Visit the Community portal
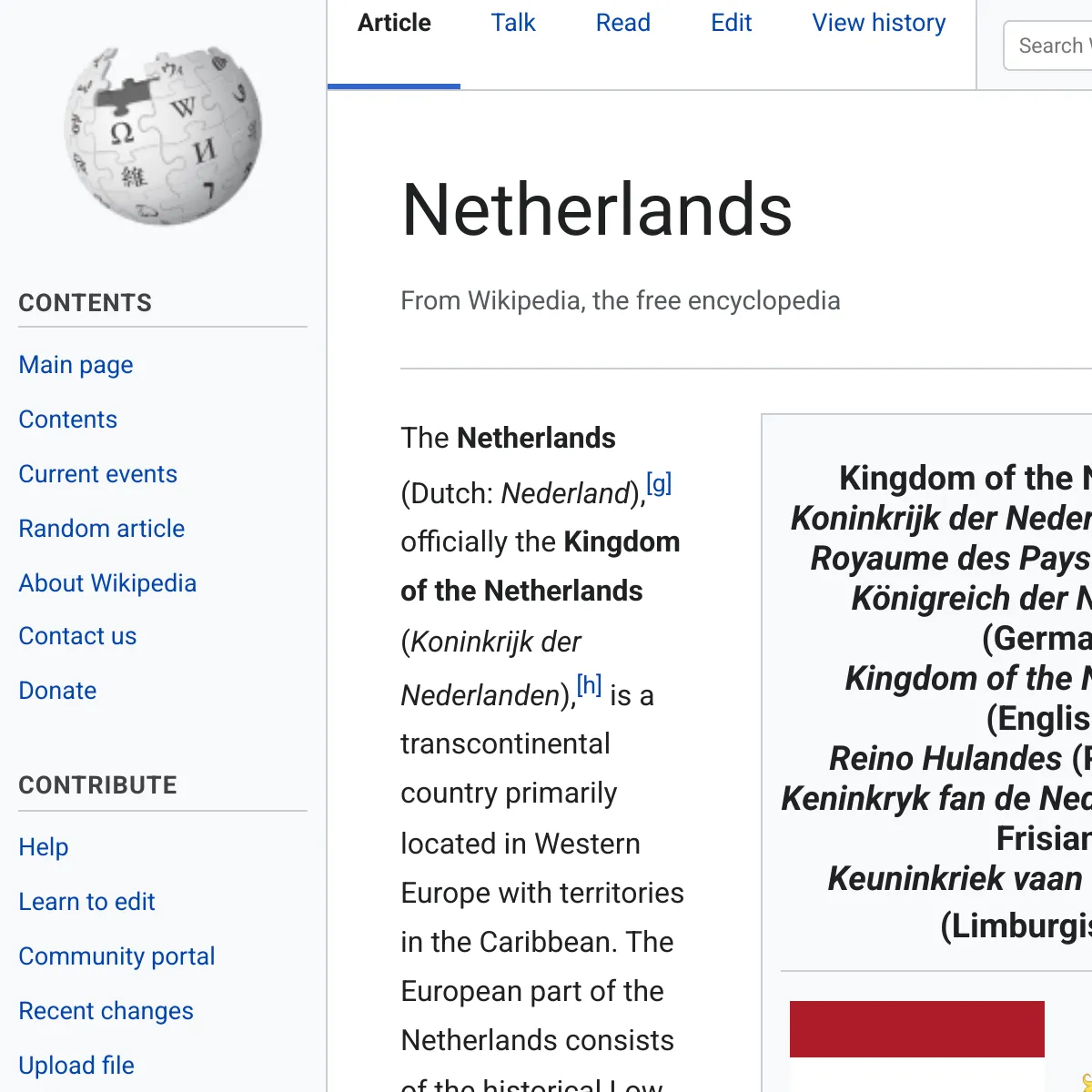The width and height of the screenshot is (1092, 1092). [x=116, y=956]
